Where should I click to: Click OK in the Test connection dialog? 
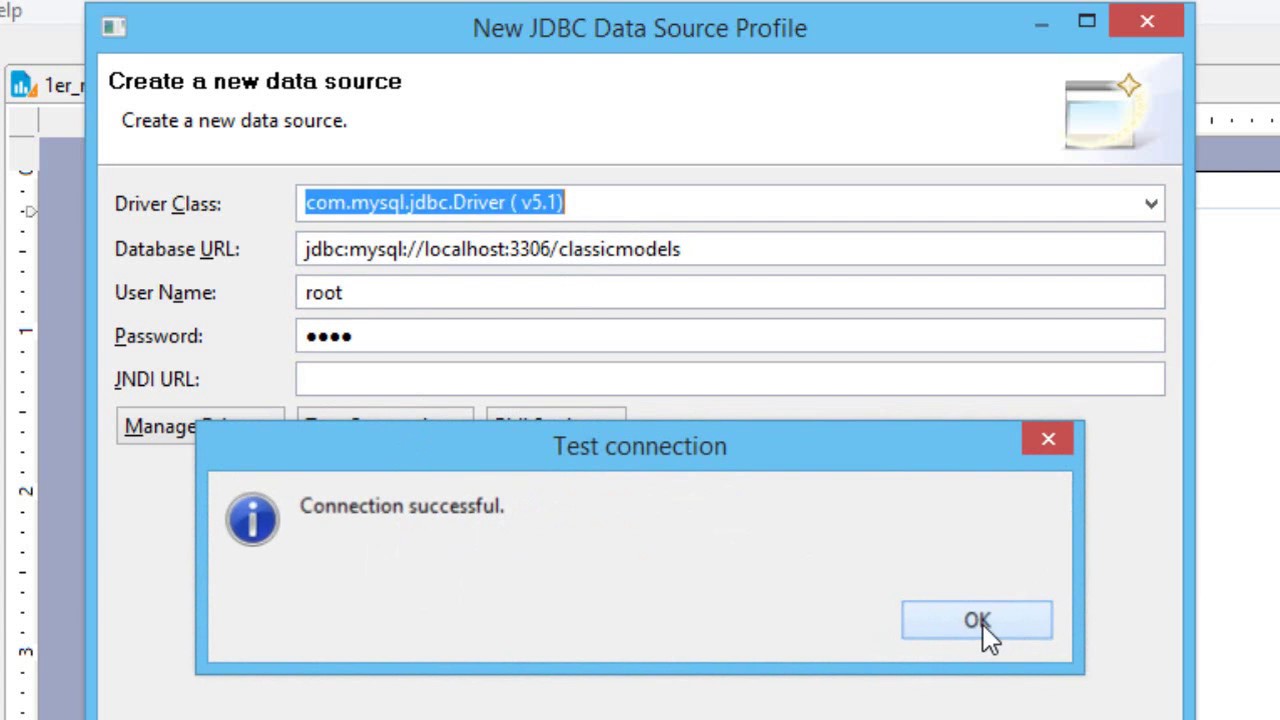pyautogui.click(x=976, y=620)
